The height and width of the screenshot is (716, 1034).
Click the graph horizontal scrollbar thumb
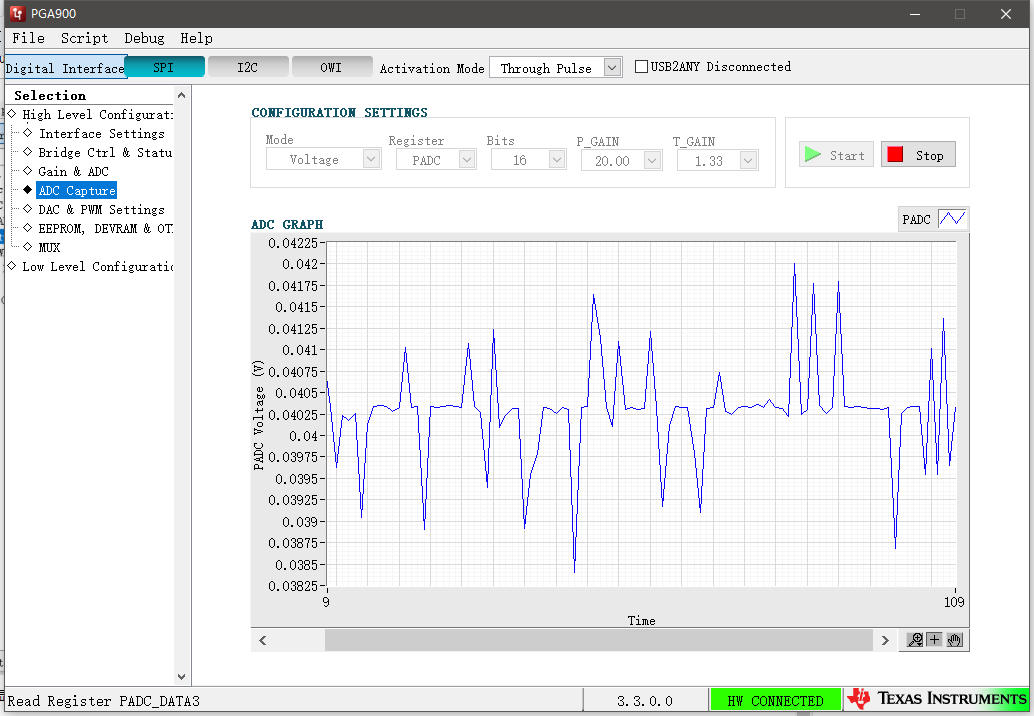[599, 640]
